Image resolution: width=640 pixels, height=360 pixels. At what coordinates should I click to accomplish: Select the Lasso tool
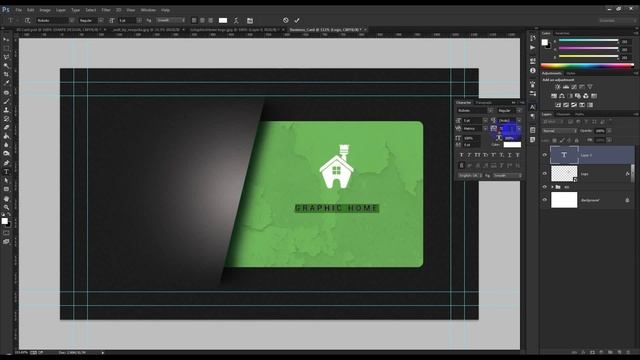click(6, 57)
